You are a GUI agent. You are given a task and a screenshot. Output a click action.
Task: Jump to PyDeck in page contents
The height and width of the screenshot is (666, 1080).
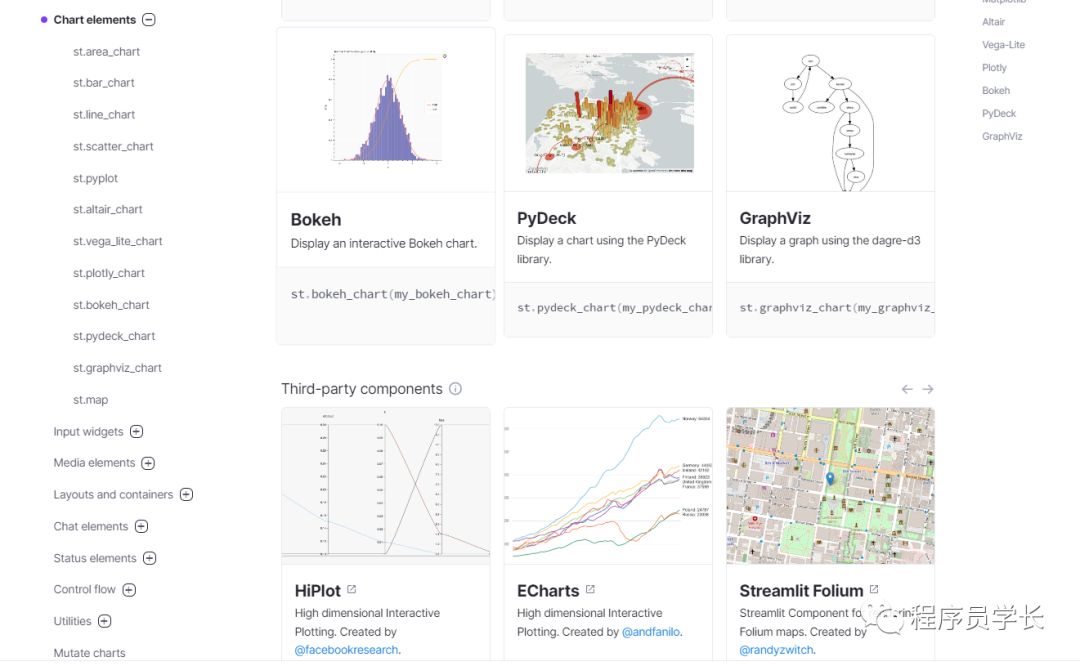999,114
